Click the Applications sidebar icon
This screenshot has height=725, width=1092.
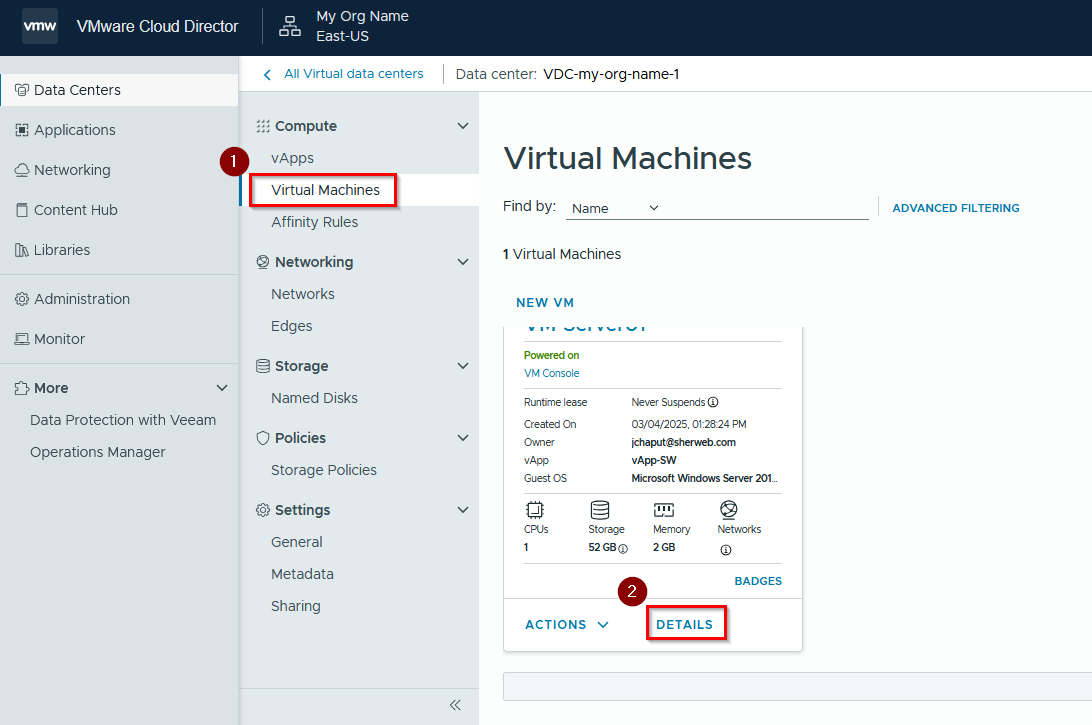(x=22, y=130)
